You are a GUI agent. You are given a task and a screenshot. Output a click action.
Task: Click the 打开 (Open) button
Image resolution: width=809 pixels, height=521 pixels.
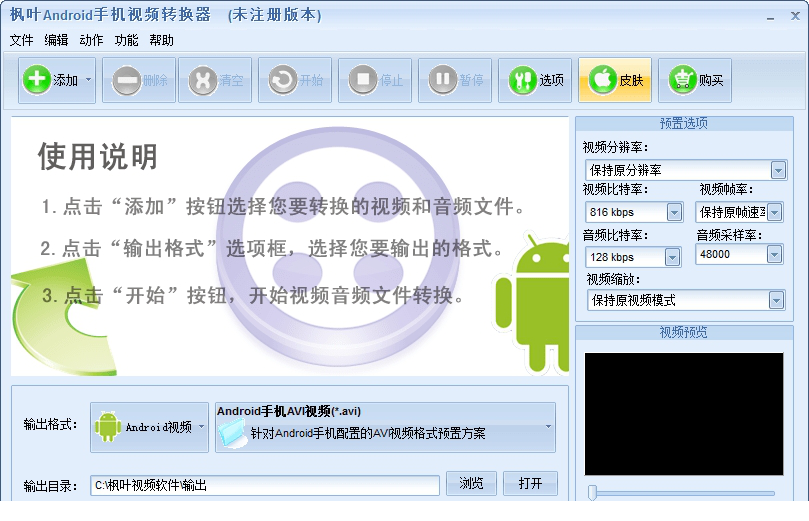[x=530, y=483]
